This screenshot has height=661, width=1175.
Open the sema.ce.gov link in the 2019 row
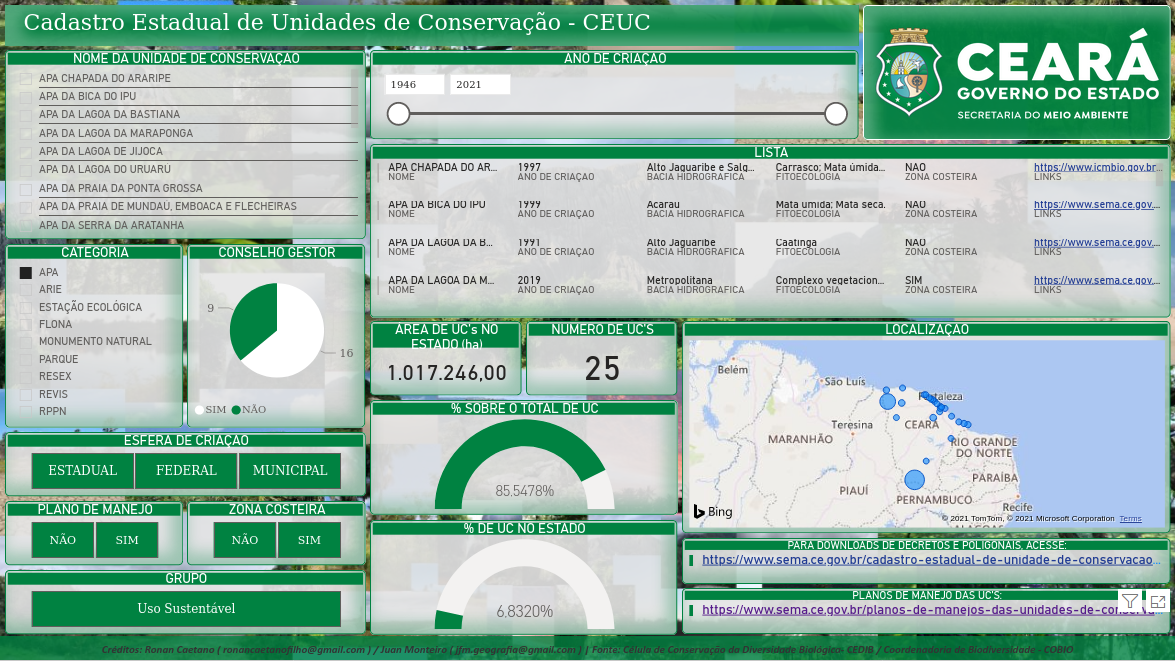click(1096, 280)
